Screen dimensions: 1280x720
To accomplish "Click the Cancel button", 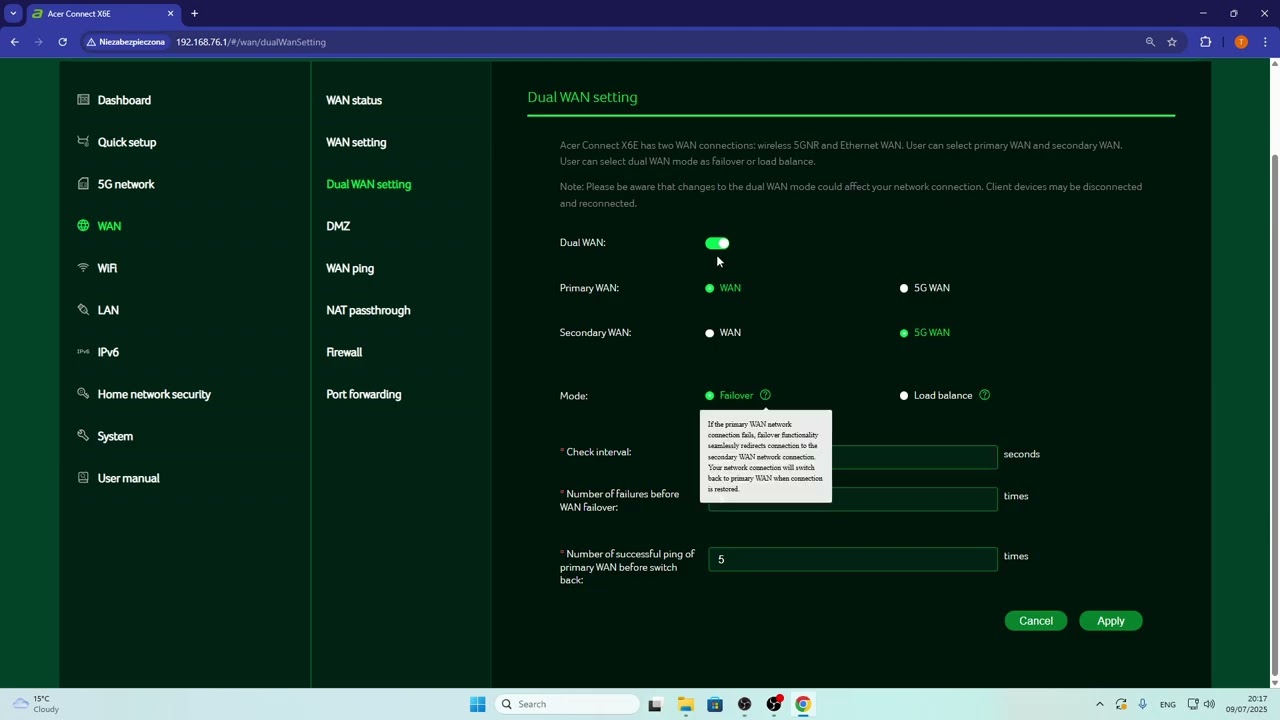I will (1036, 621).
